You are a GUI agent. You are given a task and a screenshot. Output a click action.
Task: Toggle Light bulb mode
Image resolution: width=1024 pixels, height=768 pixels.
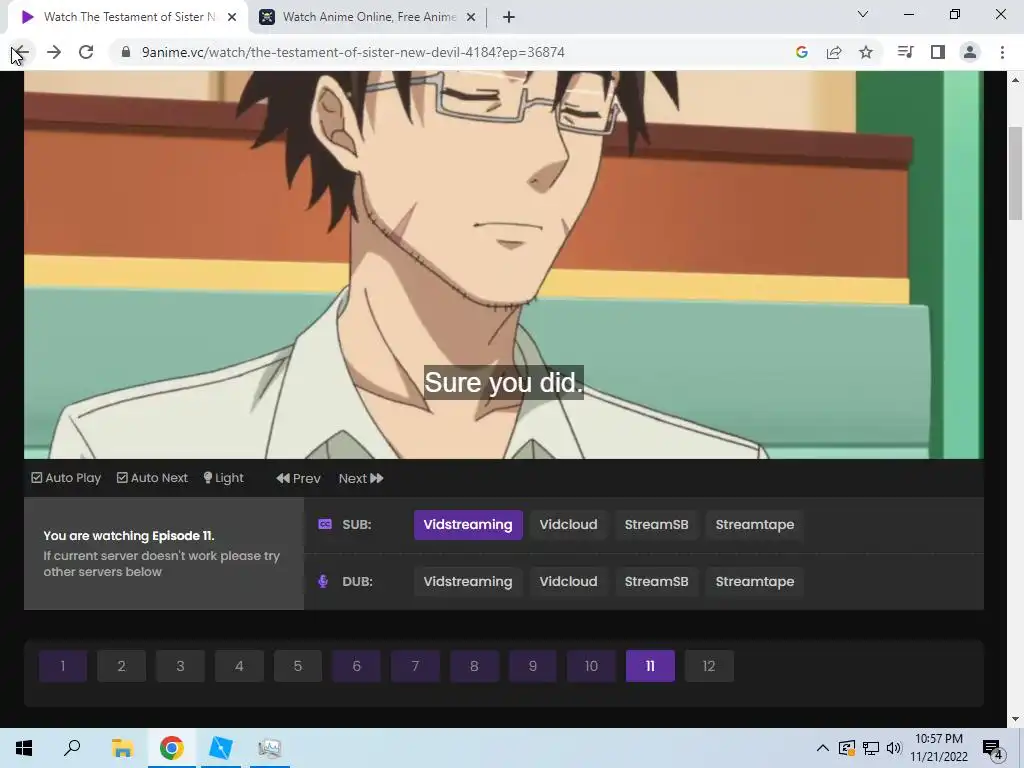pyautogui.click(x=223, y=478)
